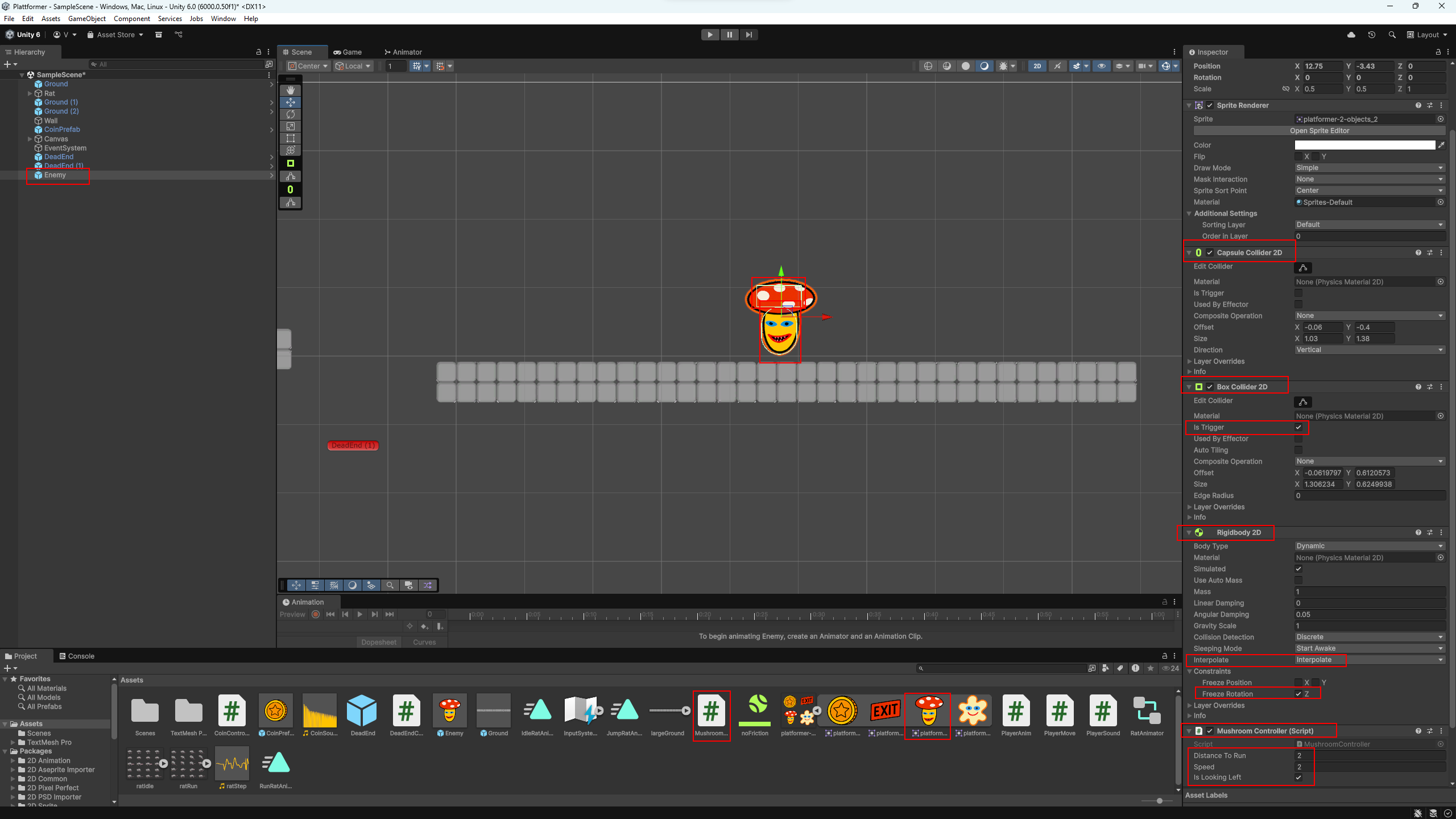The height and width of the screenshot is (819, 1456).
Task: Click the Sprite Renderer Color swatch
Action: coord(1364,145)
